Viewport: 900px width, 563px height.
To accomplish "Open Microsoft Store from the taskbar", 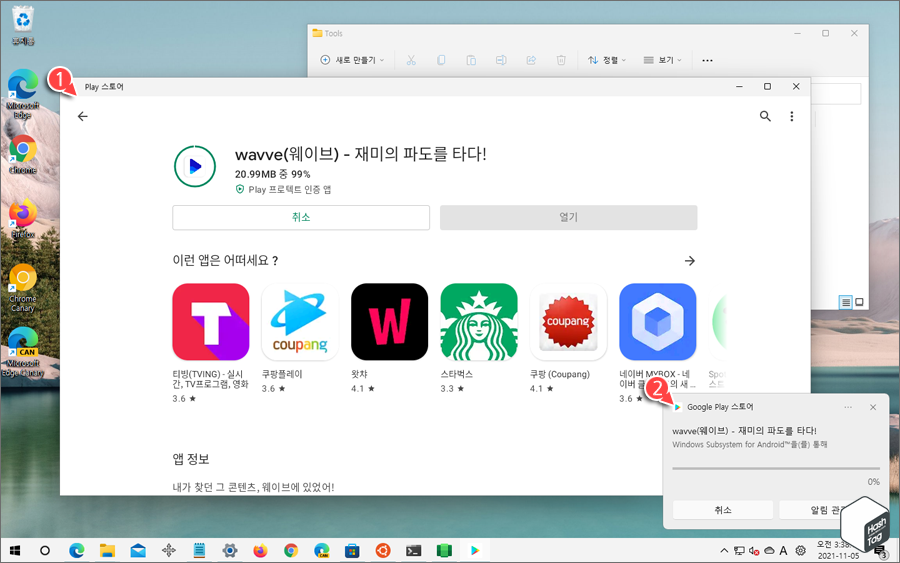I will (352, 551).
